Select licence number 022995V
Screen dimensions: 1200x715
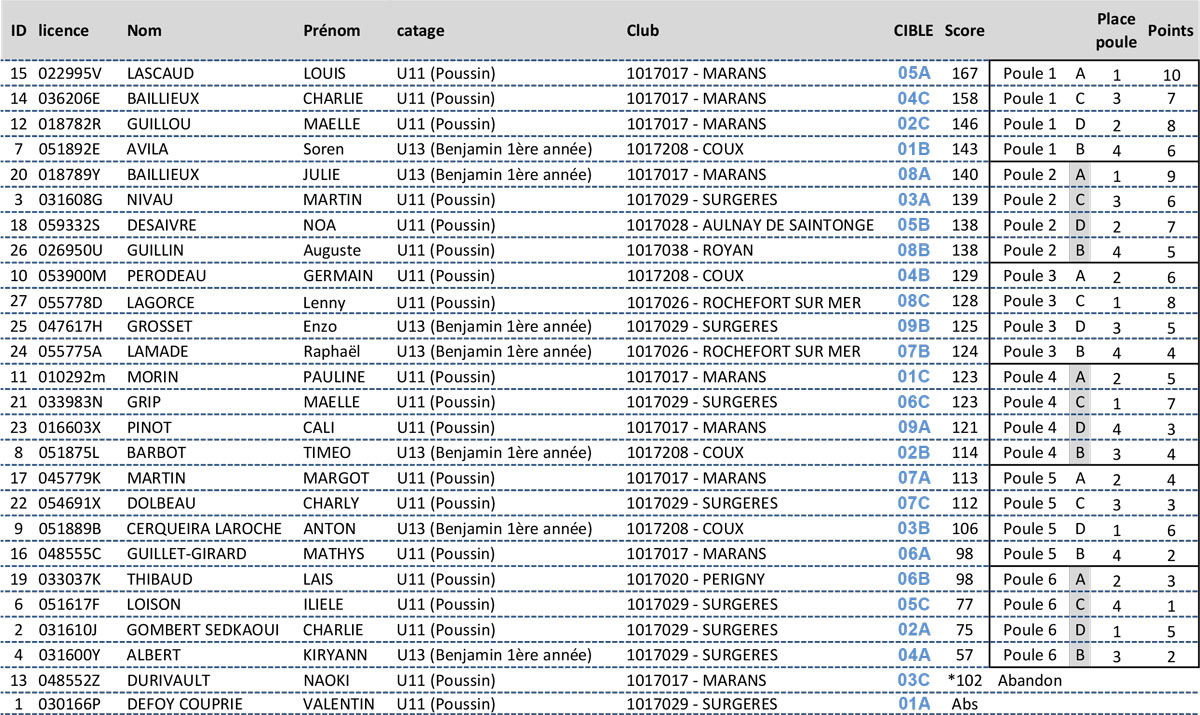click(68, 73)
